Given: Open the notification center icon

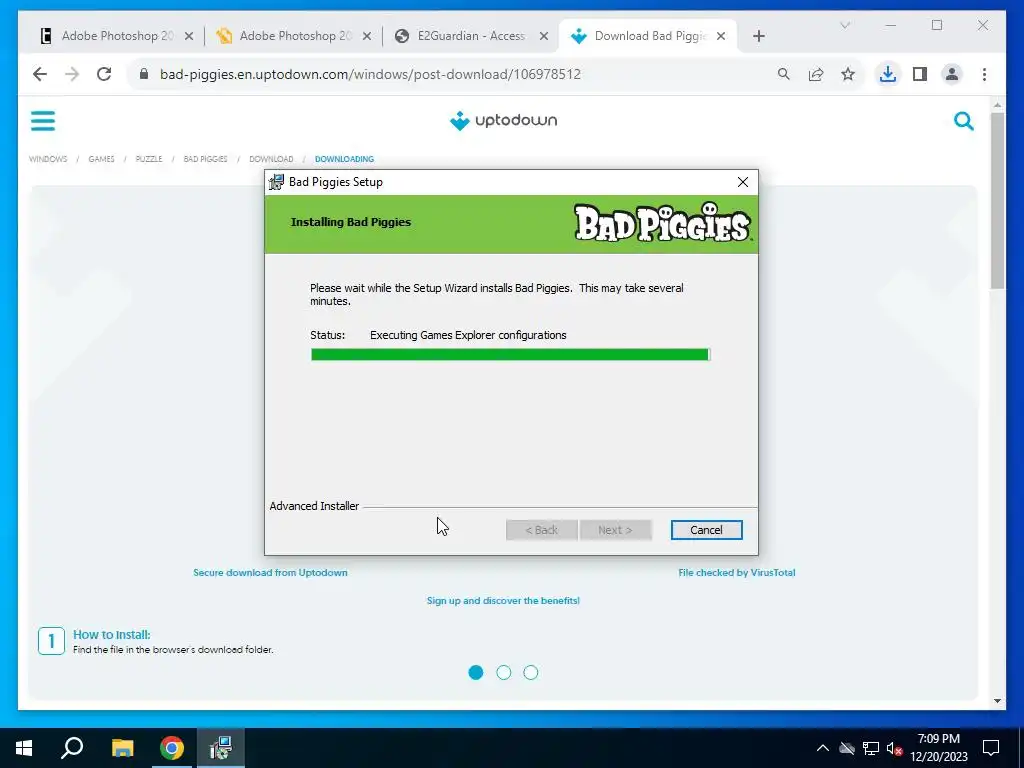Looking at the screenshot, I should 991,748.
